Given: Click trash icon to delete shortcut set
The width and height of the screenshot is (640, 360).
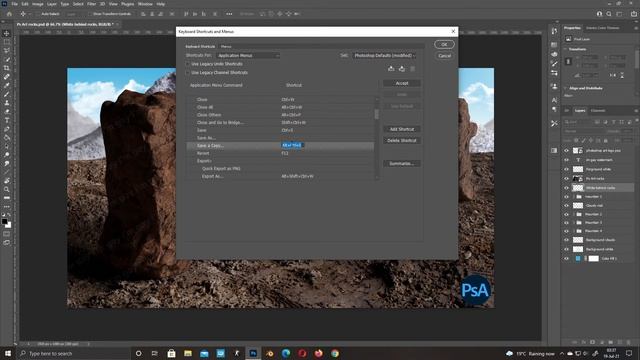Looking at the screenshot, I should pyautogui.click(x=413, y=69).
